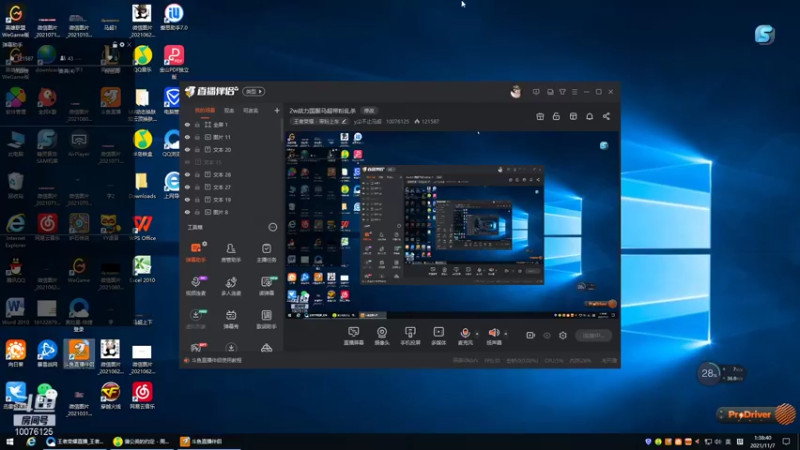Click the greyed start-live button

pyautogui.click(x=593, y=335)
